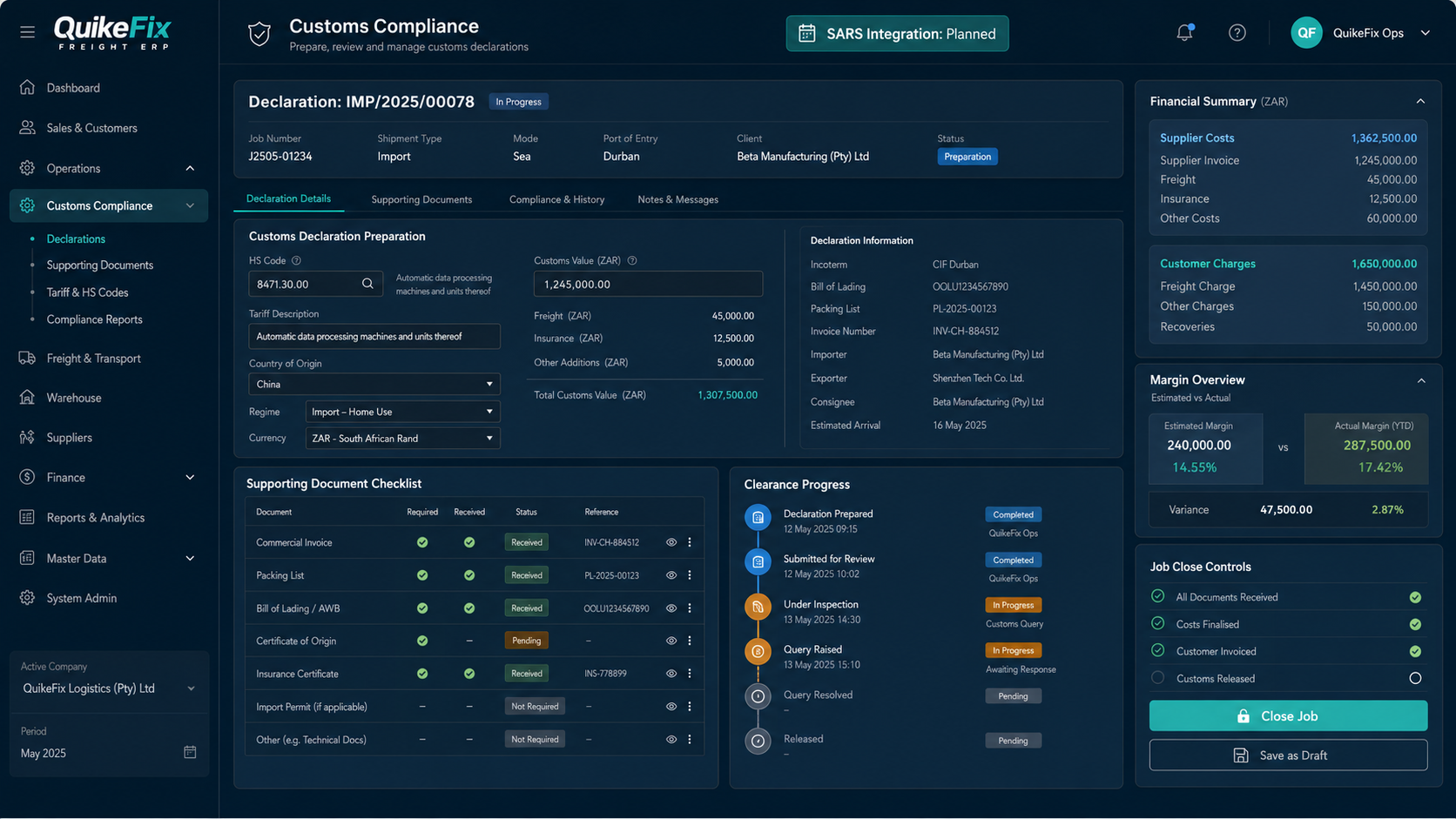This screenshot has height=819, width=1456.
Task: Click the Close Job button
Action: click(x=1288, y=715)
